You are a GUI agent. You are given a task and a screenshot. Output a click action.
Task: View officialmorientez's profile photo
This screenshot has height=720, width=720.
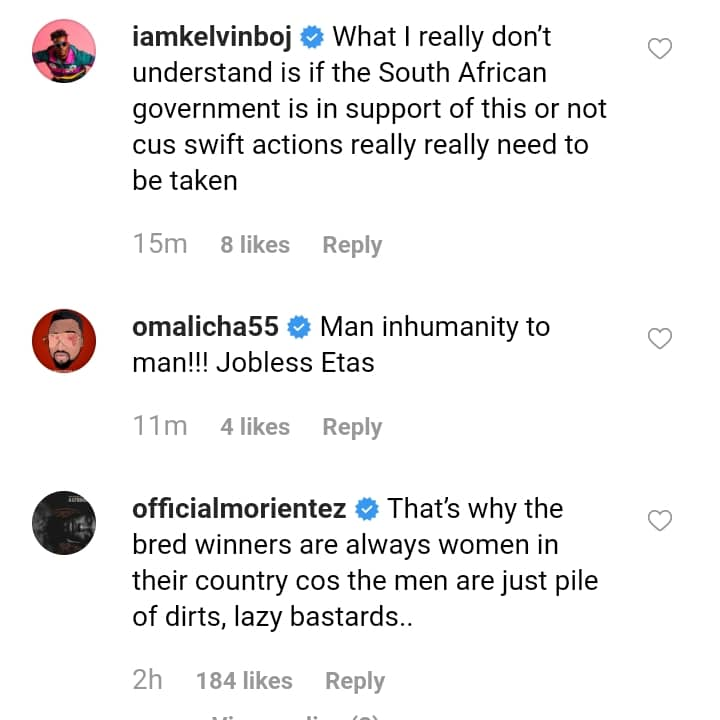click(x=64, y=522)
